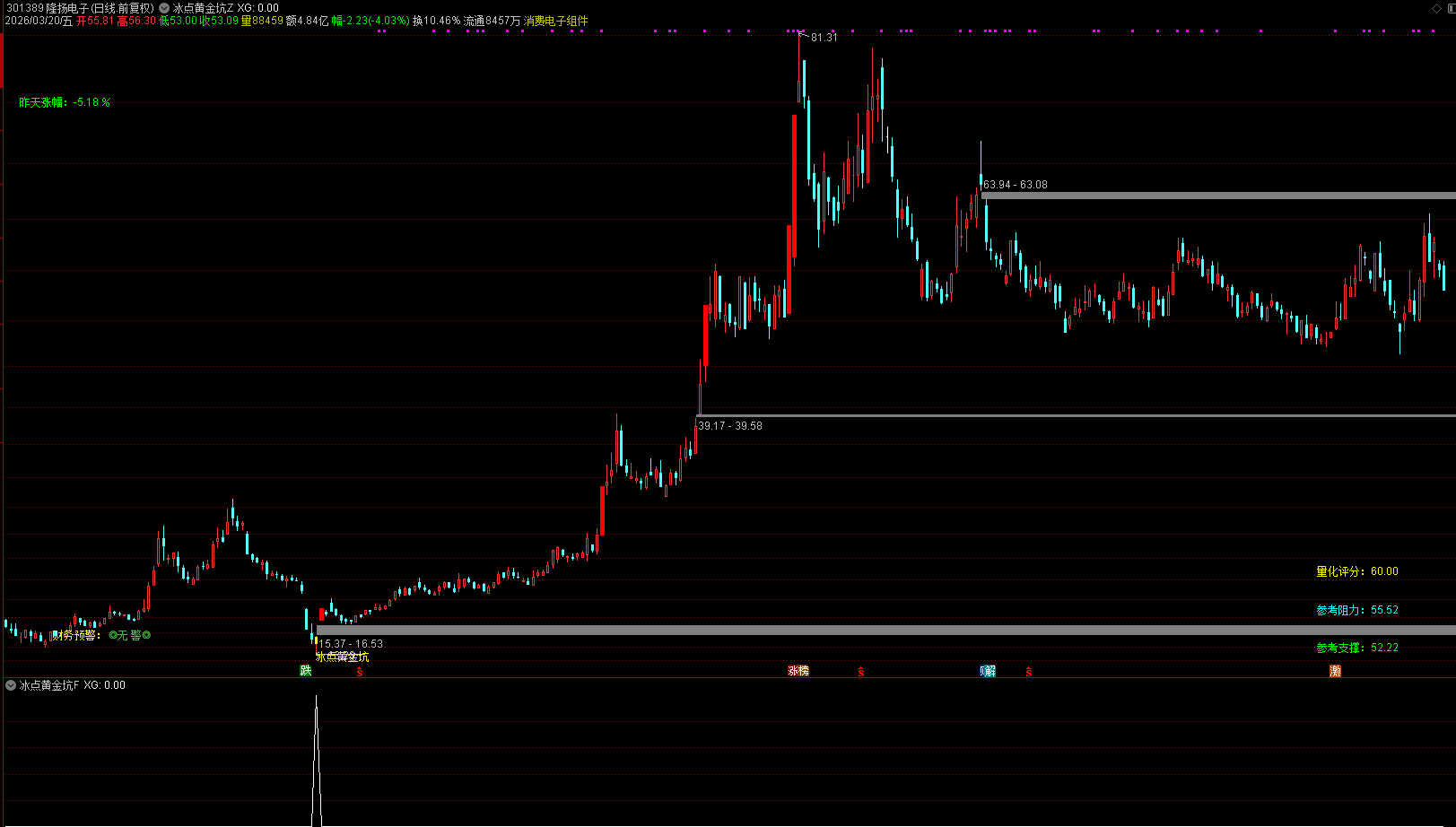Click the 涨榜 event marker
The height and width of the screenshot is (827, 1456).
coord(798,670)
